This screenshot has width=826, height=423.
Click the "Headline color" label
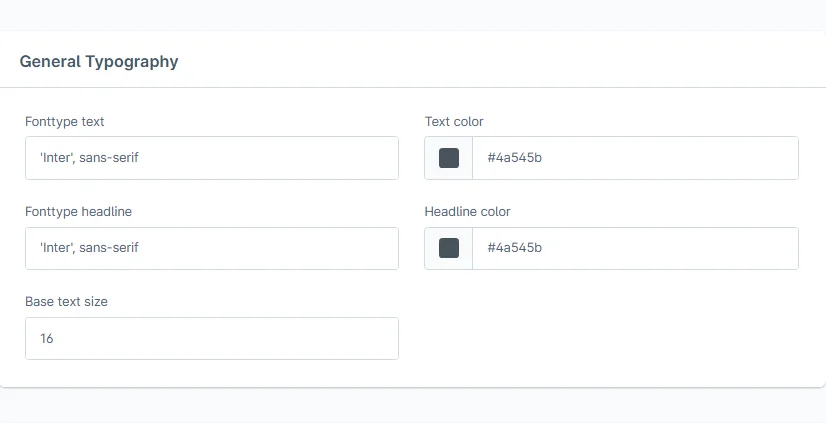[468, 212]
